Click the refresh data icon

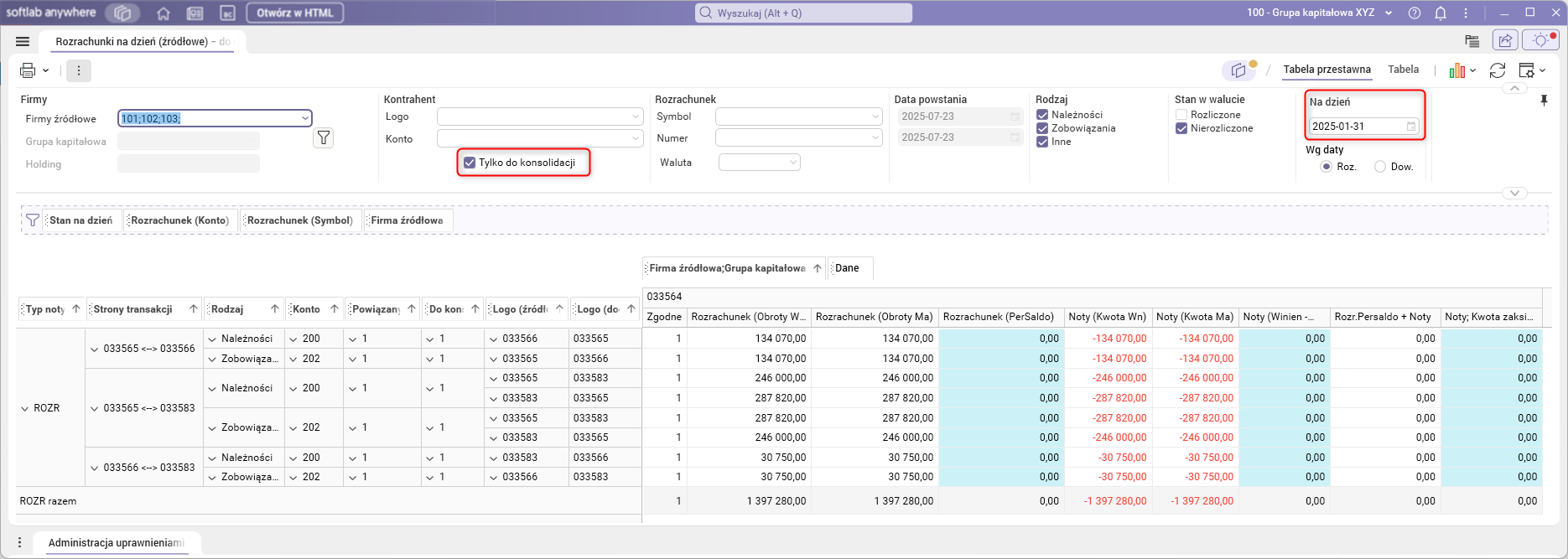coord(1498,70)
